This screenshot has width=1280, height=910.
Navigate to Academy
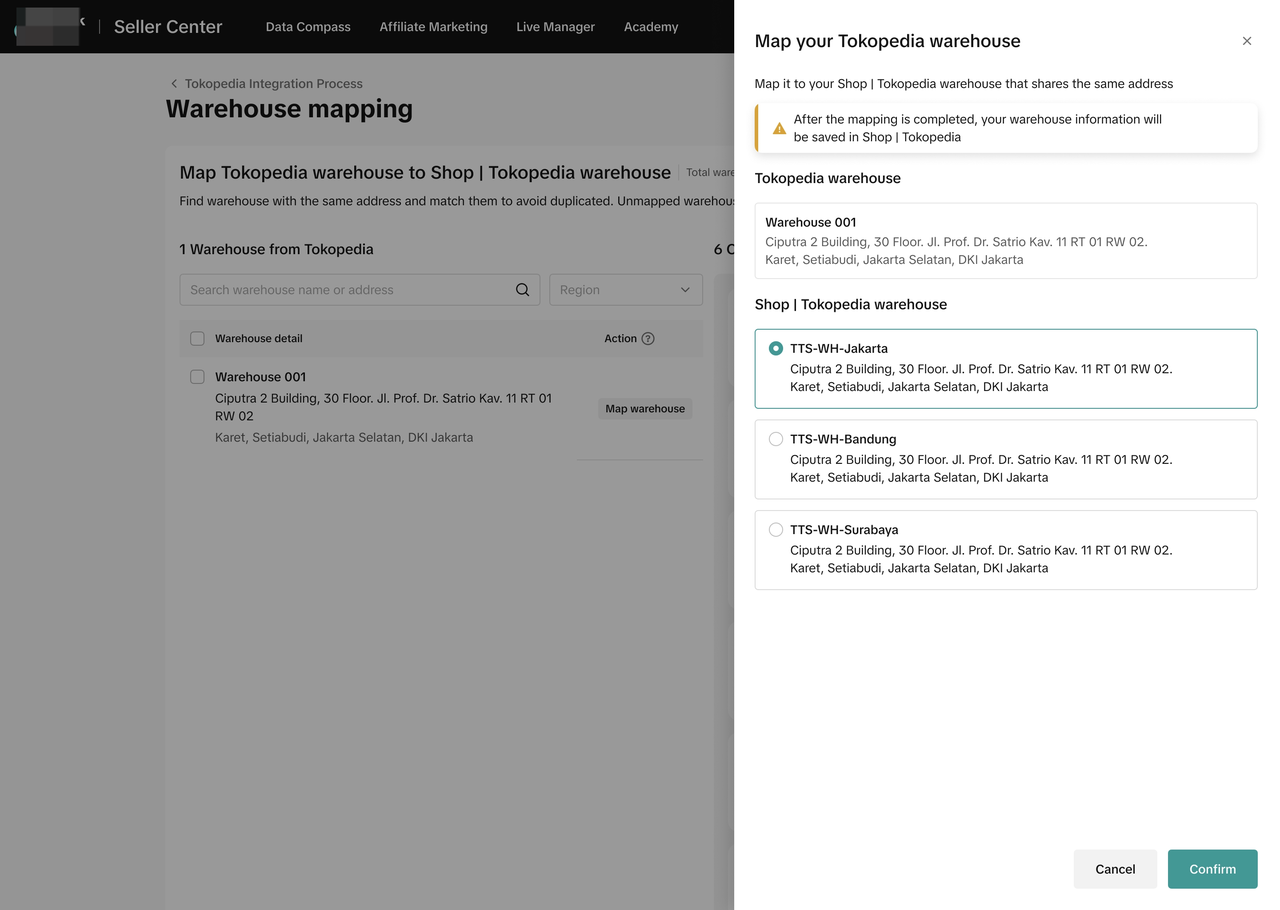651,27
